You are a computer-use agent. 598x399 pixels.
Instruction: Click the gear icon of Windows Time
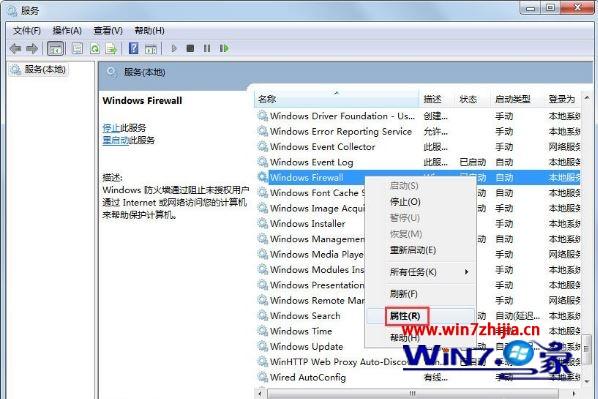(x=262, y=331)
